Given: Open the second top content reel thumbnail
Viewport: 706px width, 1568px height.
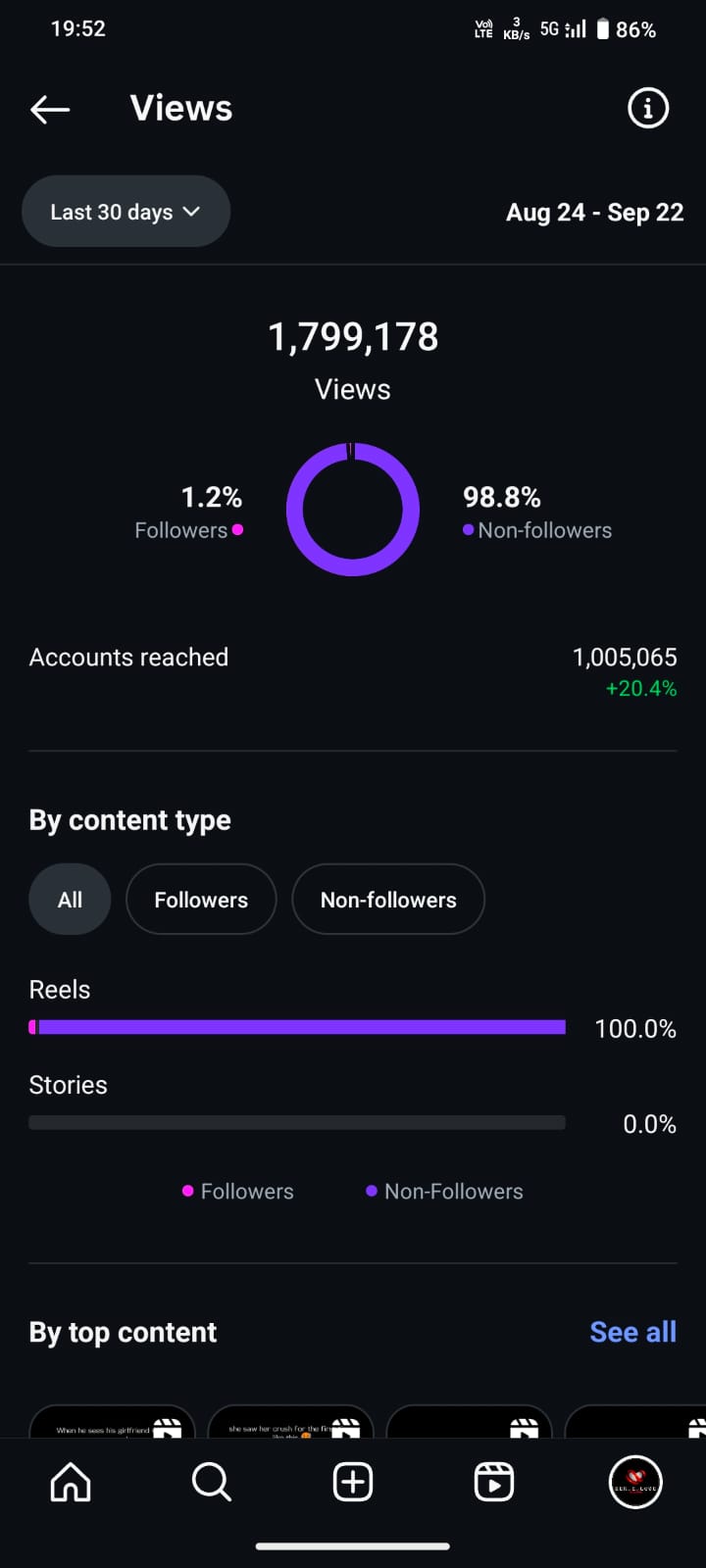Looking at the screenshot, I should pyautogui.click(x=290, y=1423).
